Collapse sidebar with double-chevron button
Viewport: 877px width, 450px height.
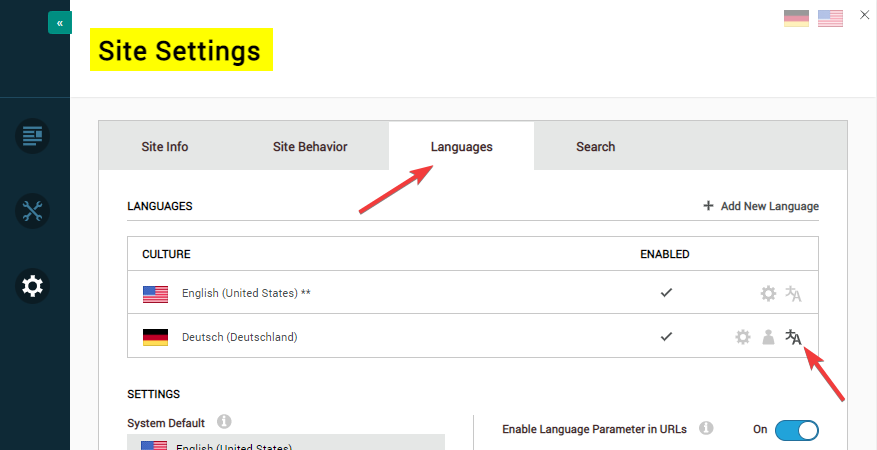pos(60,23)
